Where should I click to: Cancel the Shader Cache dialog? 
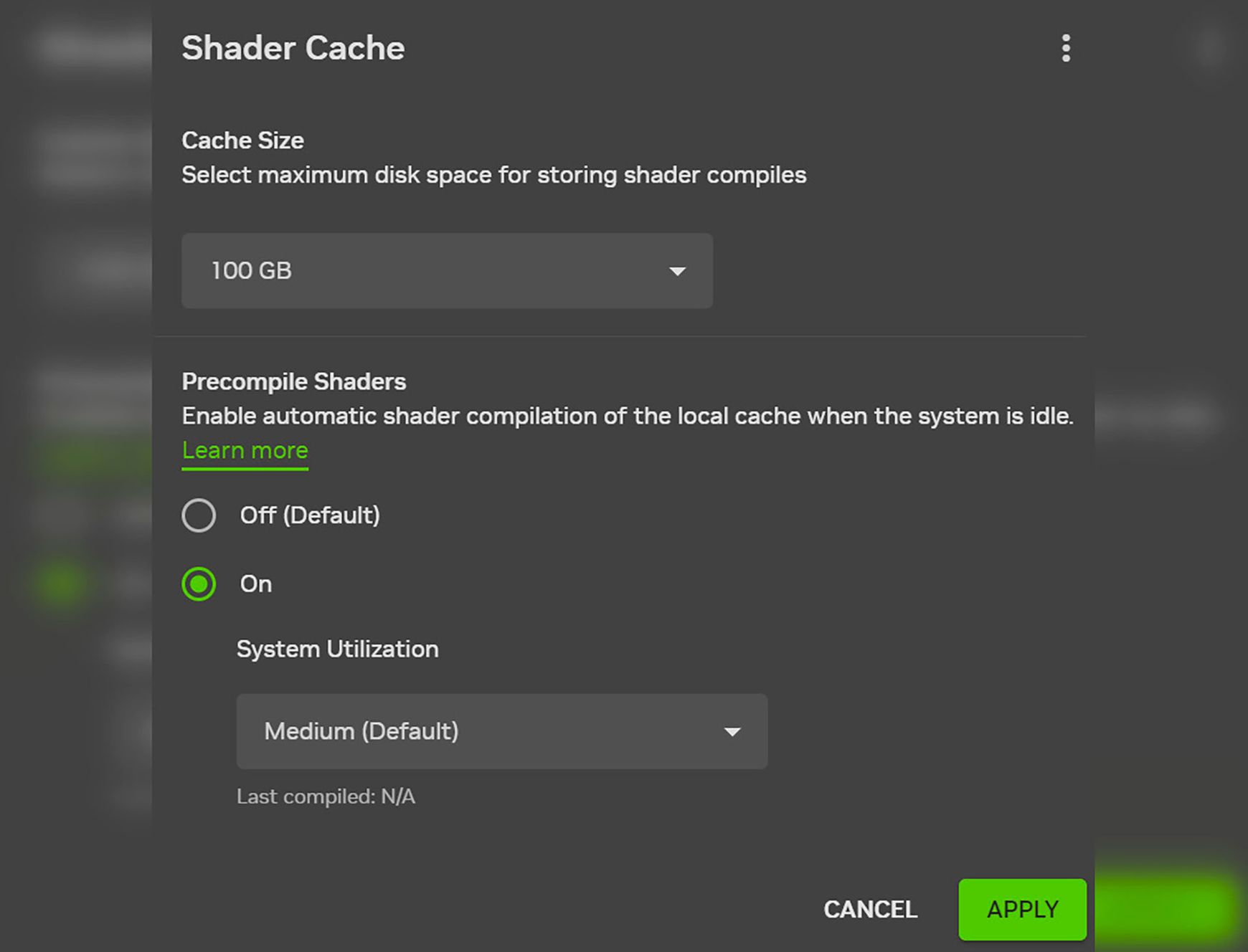pos(870,909)
